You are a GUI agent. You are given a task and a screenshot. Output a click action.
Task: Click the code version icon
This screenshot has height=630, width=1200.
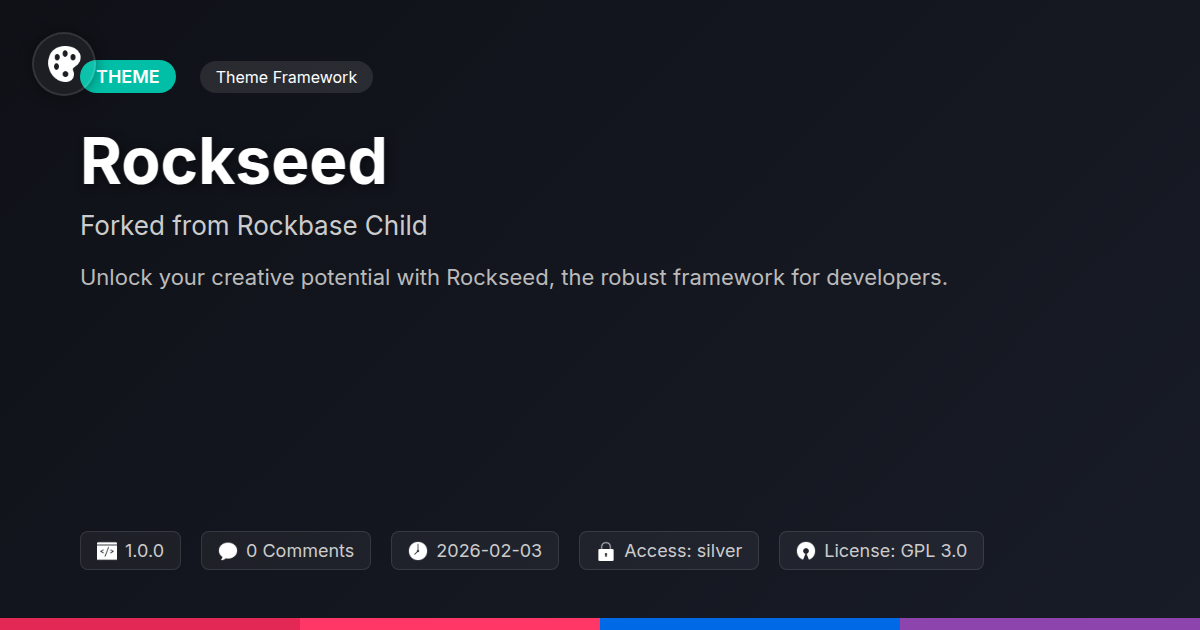tap(107, 551)
